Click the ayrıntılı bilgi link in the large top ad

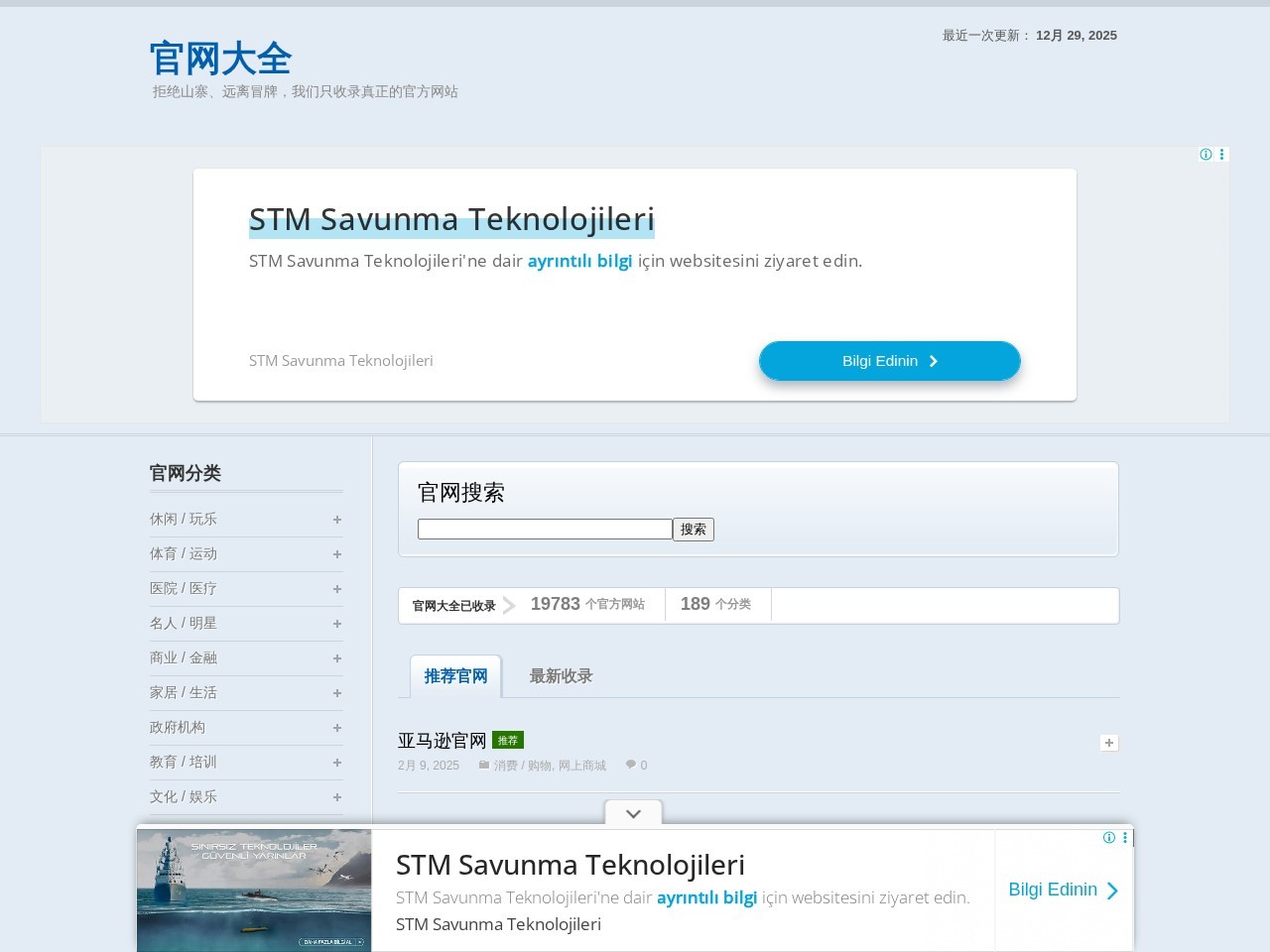point(579,261)
